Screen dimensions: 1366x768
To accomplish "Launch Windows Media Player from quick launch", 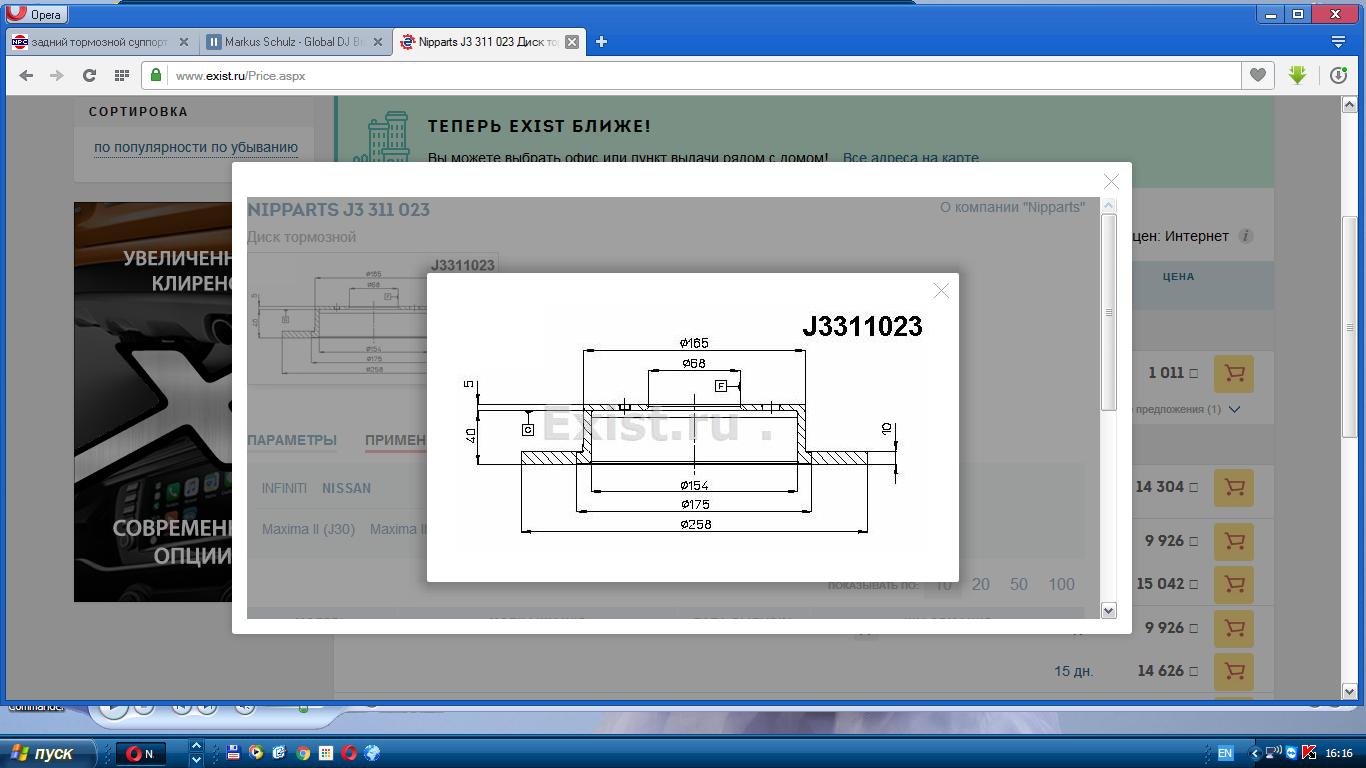I will point(256,753).
